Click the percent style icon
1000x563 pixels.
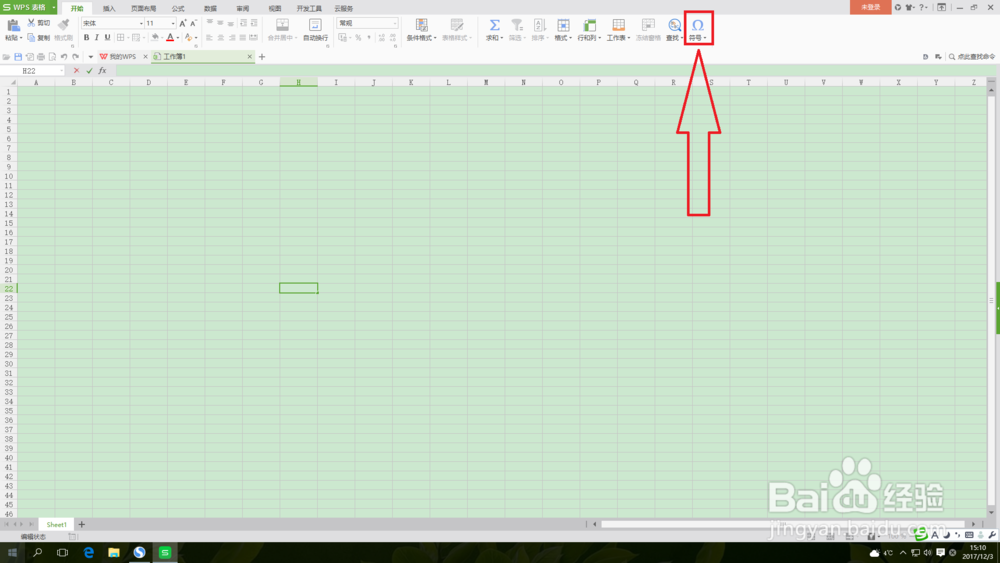(x=358, y=38)
